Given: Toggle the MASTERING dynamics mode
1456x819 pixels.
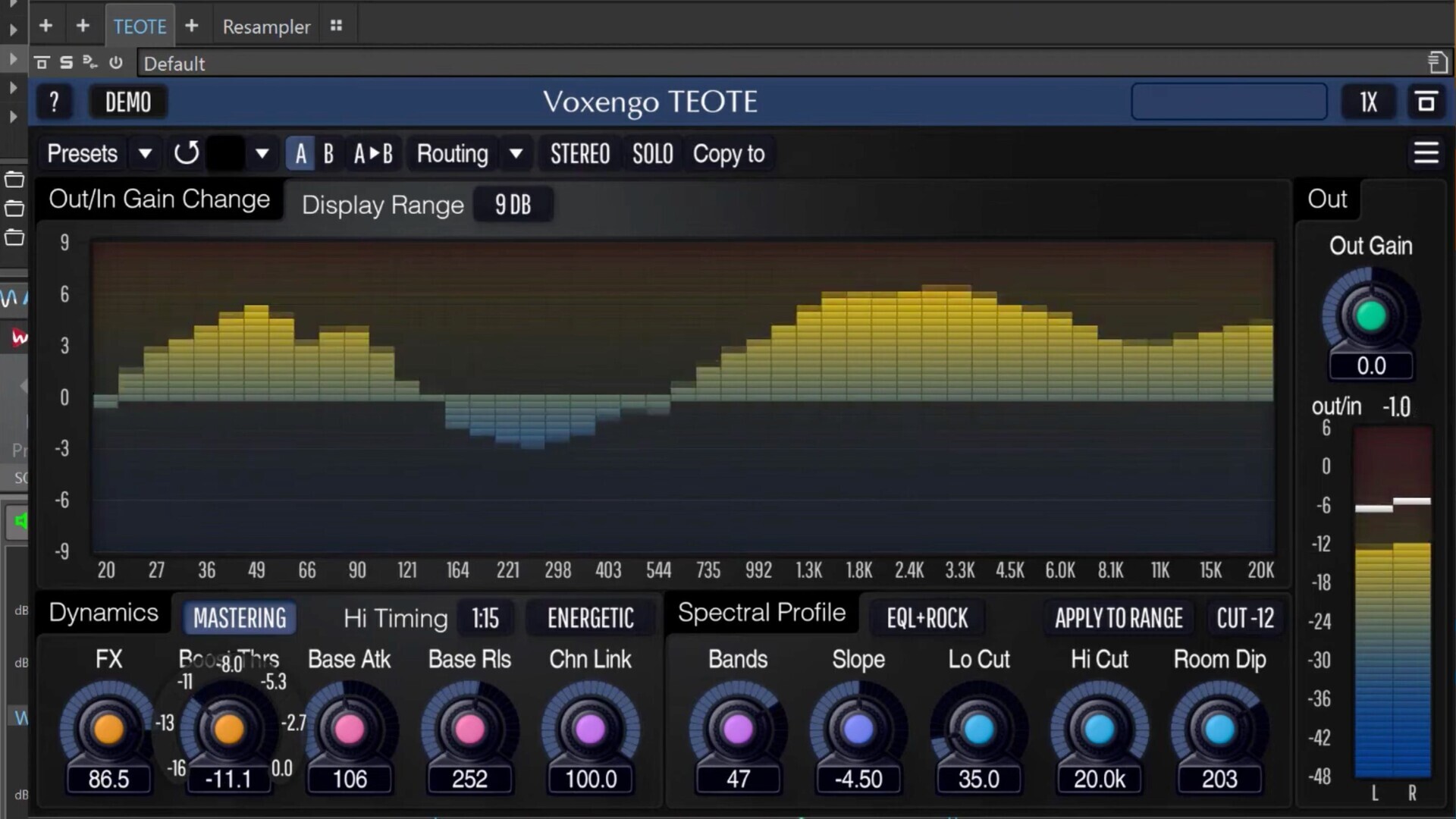Looking at the screenshot, I should (240, 618).
